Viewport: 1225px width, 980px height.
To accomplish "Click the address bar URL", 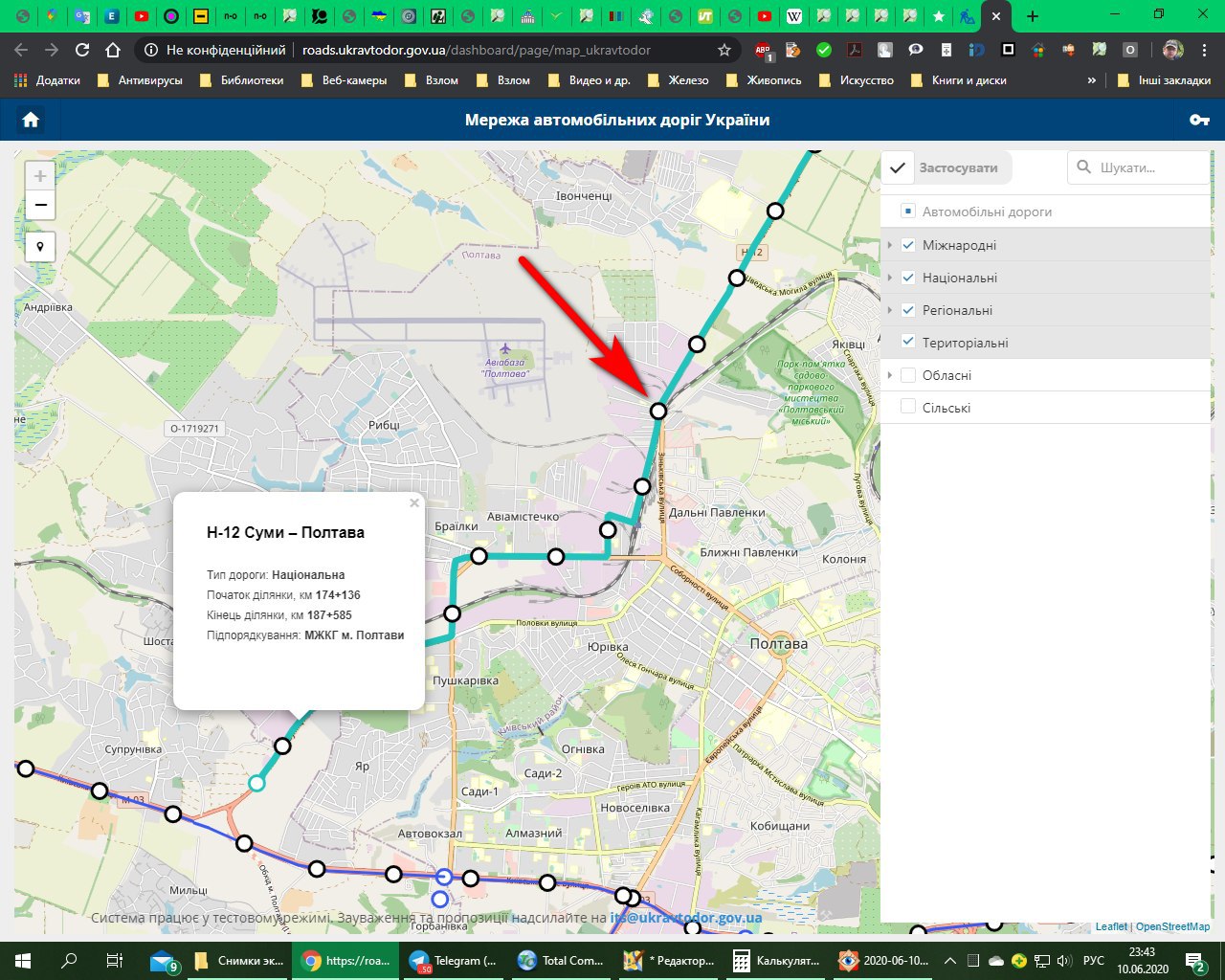I will click(477, 50).
